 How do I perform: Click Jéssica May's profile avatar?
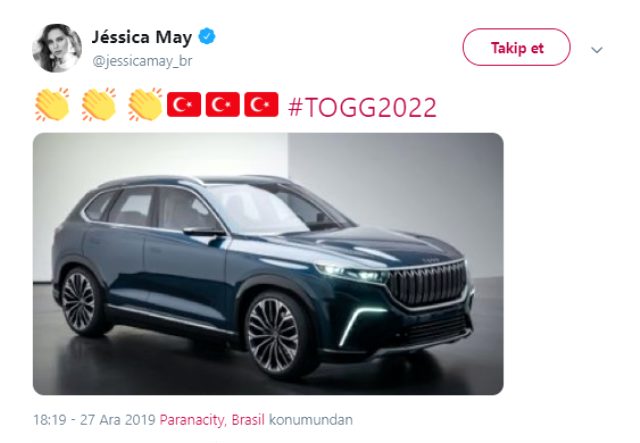tap(57, 48)
